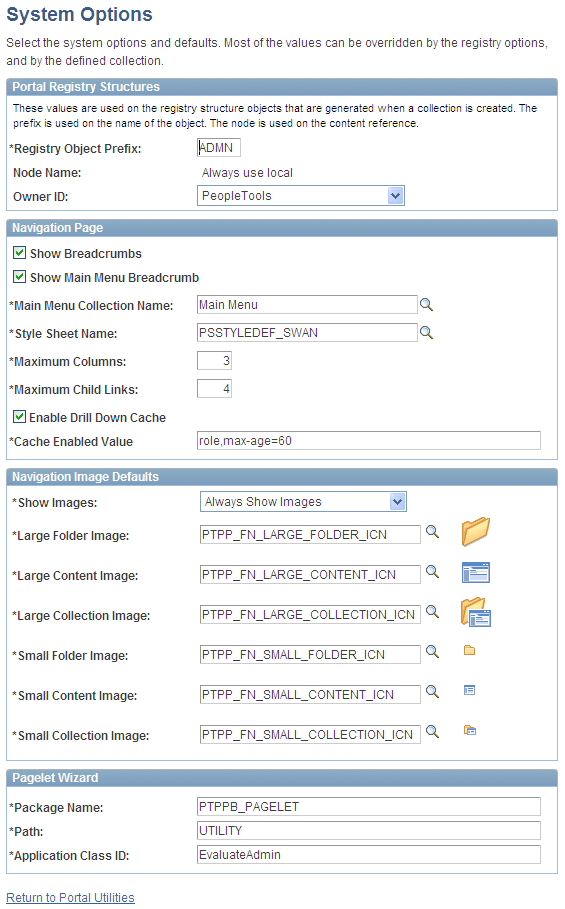Click the Large Collection Image field

pos(310,615)
